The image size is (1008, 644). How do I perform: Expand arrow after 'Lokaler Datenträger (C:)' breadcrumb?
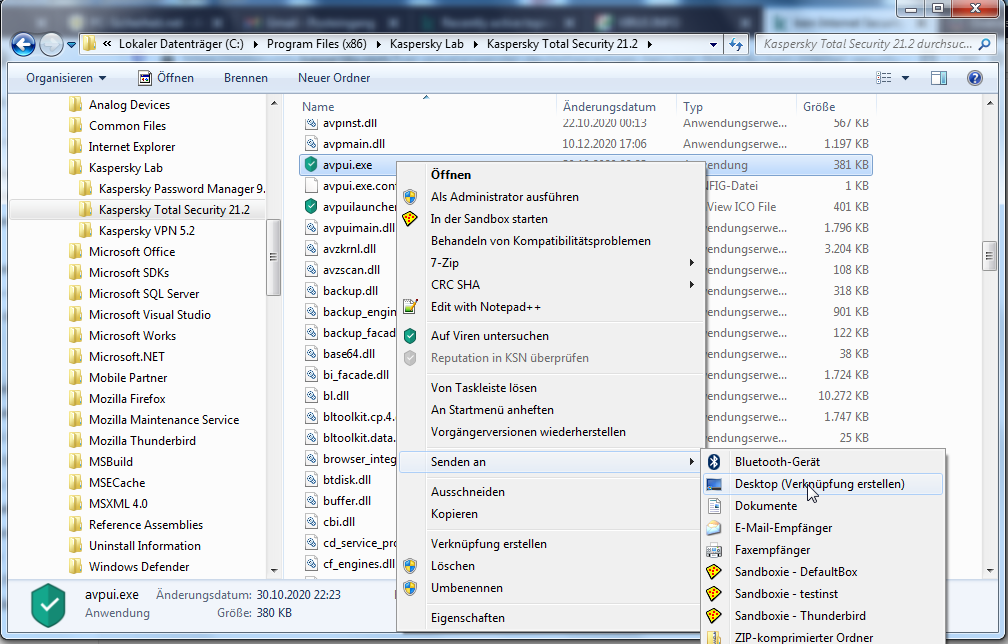click(256, 44)
